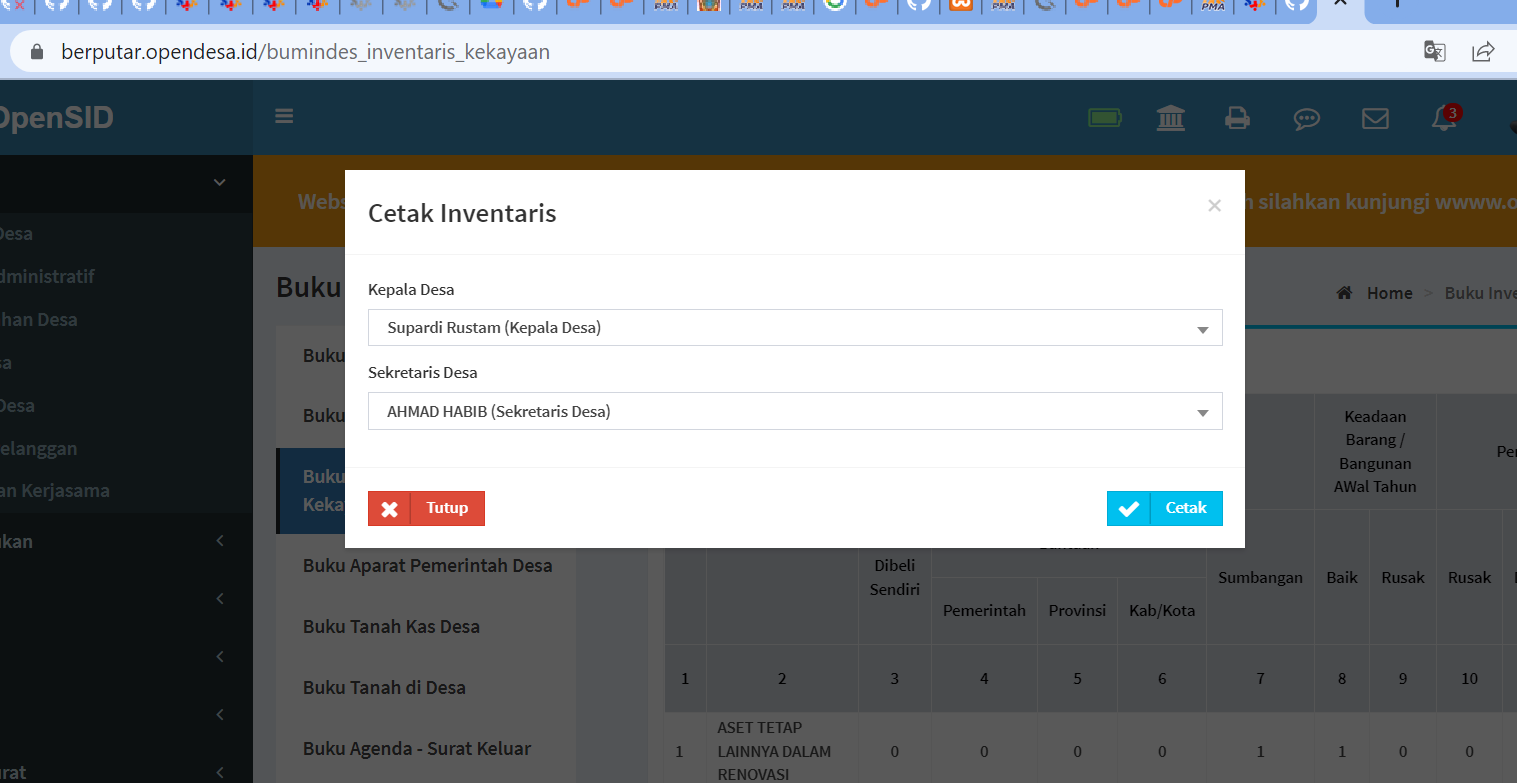Viewport: 1517px width, 783px height.
Task: Open Buku Tanah Kas Desa
Action: coord(391,626)
